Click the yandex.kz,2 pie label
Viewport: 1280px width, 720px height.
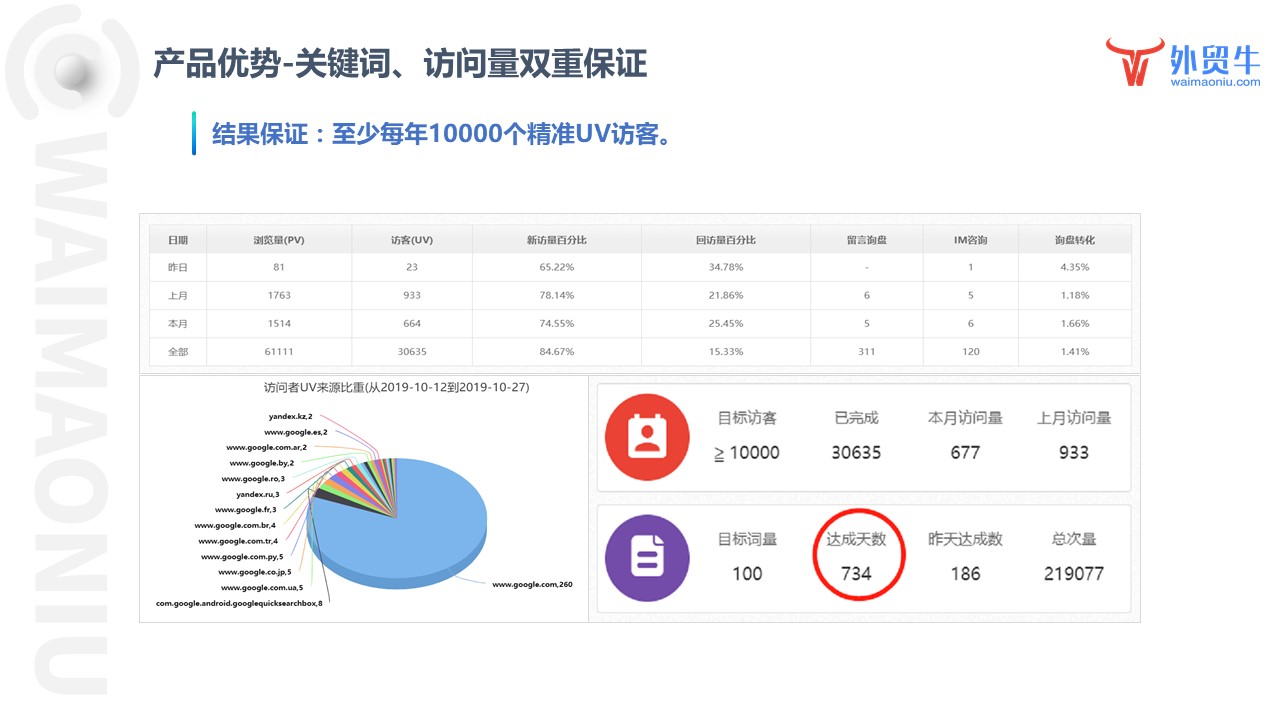click(289, 415)
